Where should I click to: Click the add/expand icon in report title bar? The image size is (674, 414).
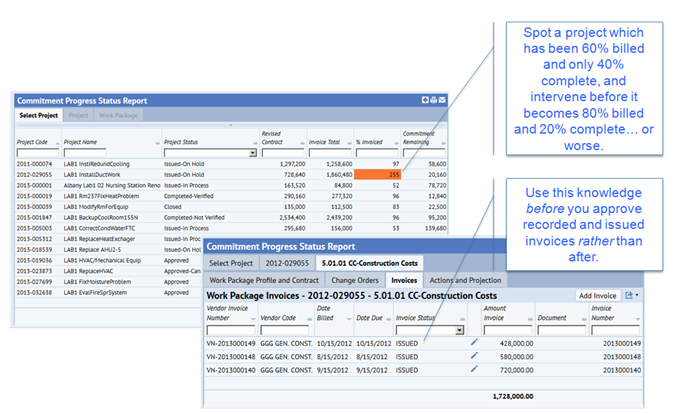click(x=425, y=100)
